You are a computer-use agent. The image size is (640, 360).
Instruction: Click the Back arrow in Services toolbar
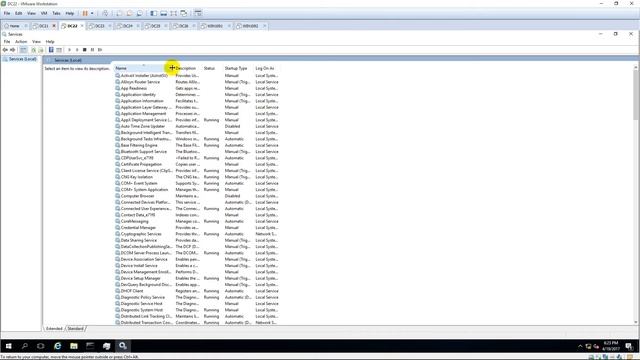[5, 50]
